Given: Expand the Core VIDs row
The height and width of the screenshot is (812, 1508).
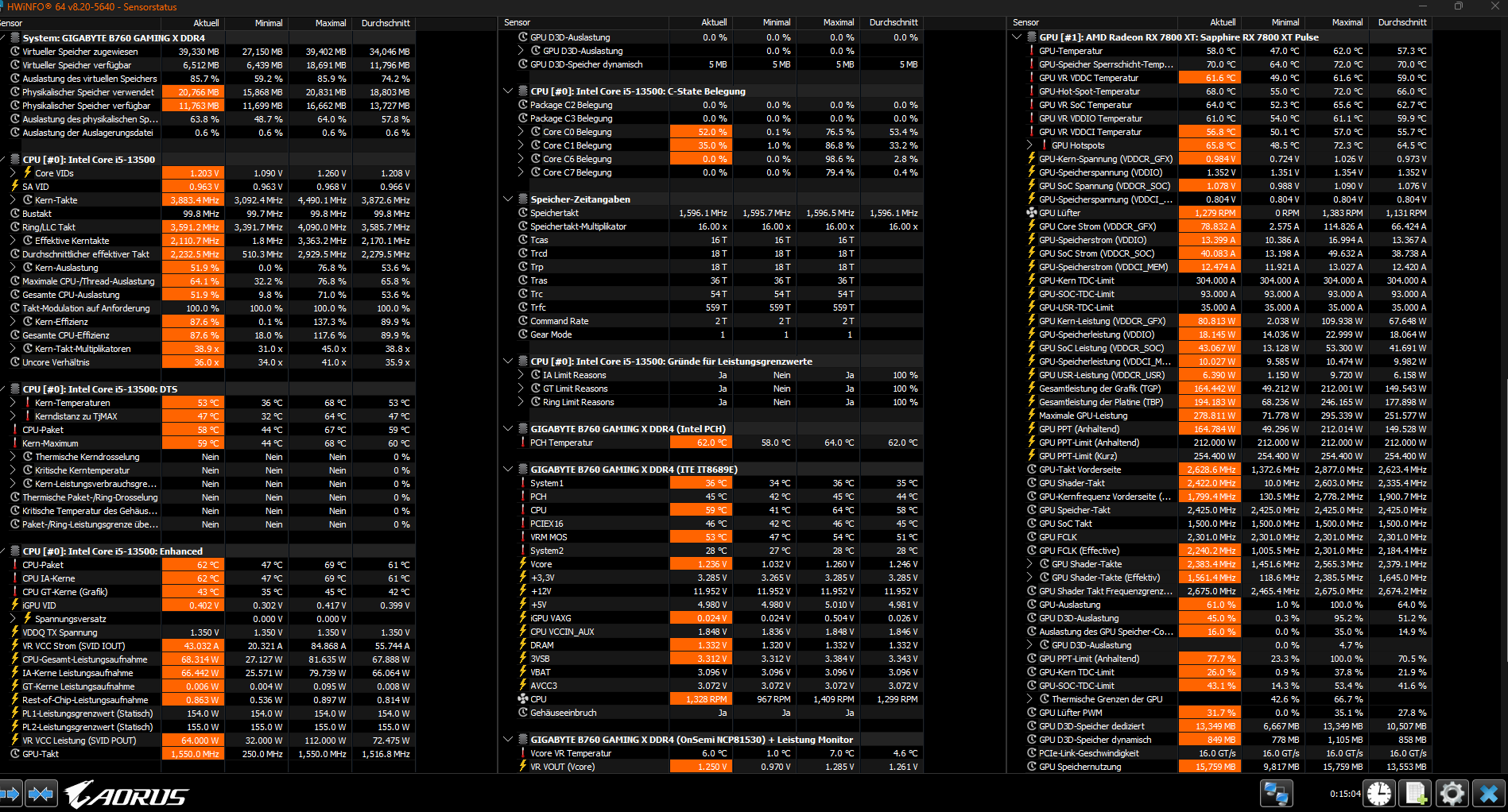Looking at the screenshot, I should (x=13, y=173).
